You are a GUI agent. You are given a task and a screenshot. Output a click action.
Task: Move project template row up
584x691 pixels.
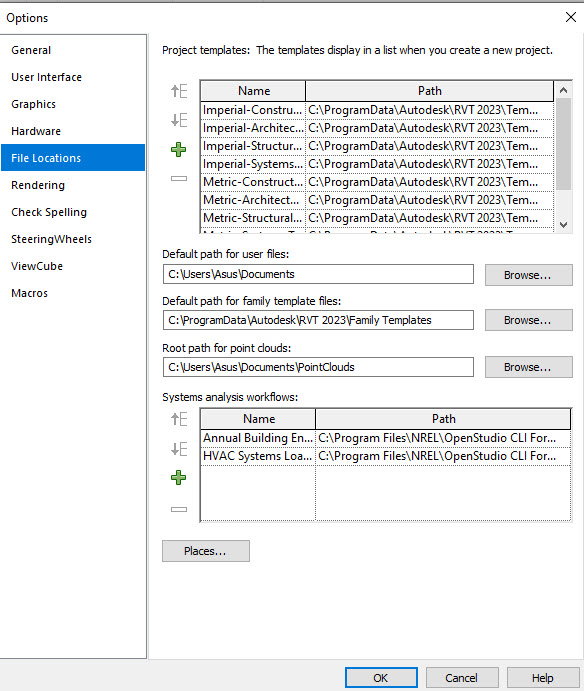[179, 91]
